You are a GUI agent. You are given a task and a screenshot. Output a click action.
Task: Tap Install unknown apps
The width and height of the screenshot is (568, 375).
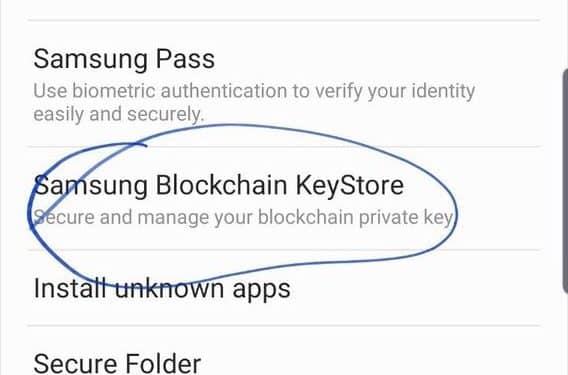[284, 288]
